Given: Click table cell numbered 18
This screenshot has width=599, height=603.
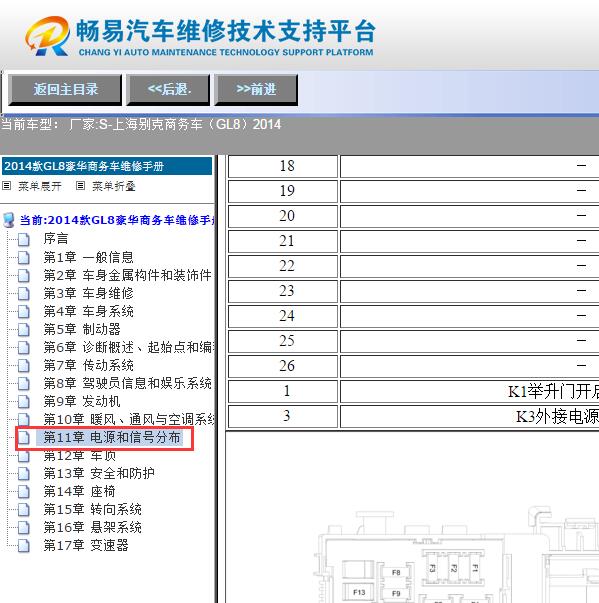Looking at the screenshot, I should pyautogui.click(x=283, y=166).
